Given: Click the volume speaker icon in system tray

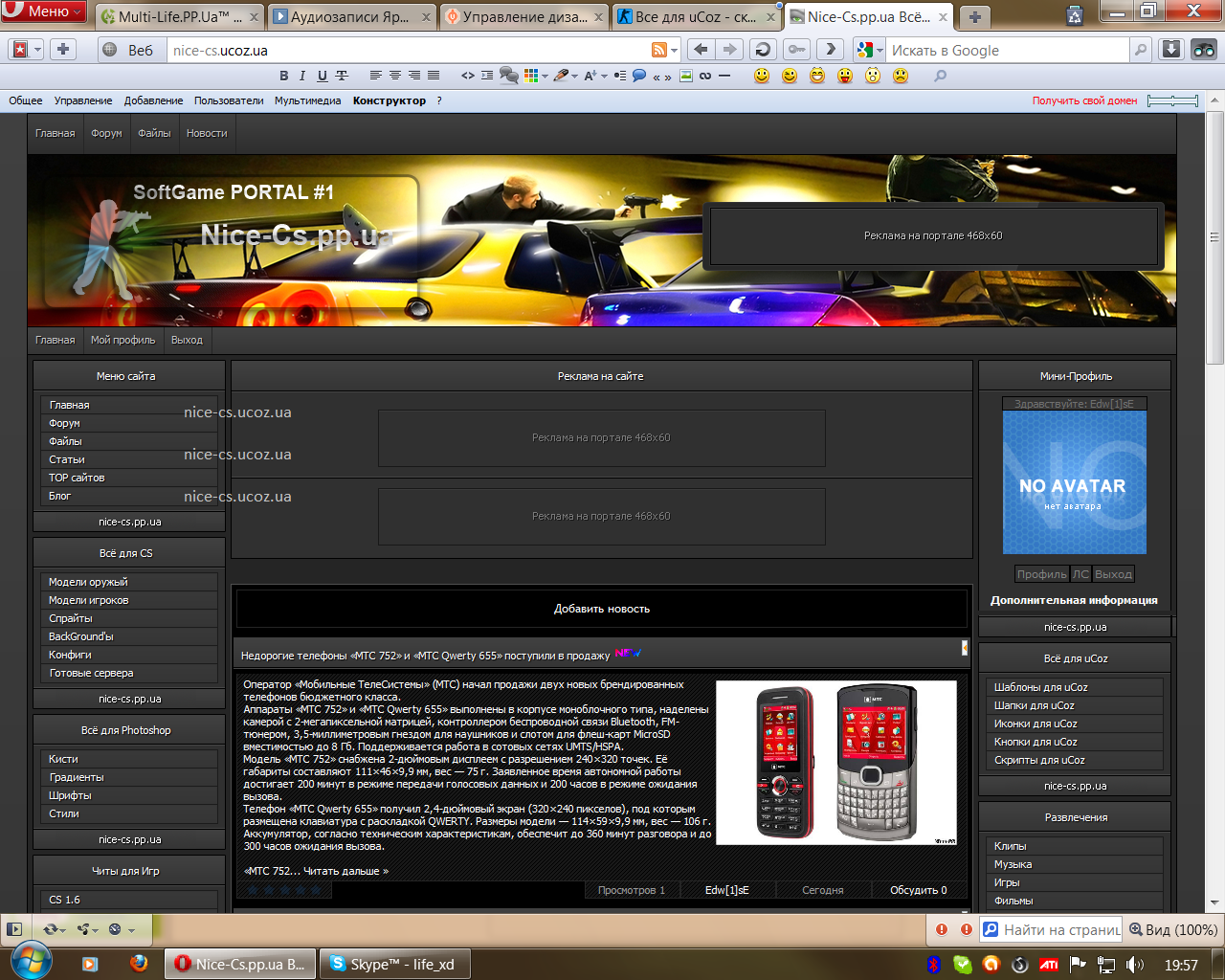Looking at the screenshot, I should 1134,965.
